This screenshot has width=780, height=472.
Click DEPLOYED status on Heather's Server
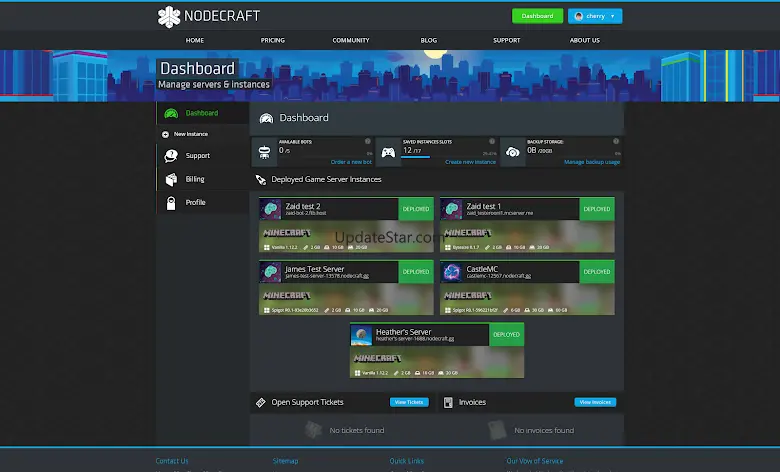tap(506, 335)
